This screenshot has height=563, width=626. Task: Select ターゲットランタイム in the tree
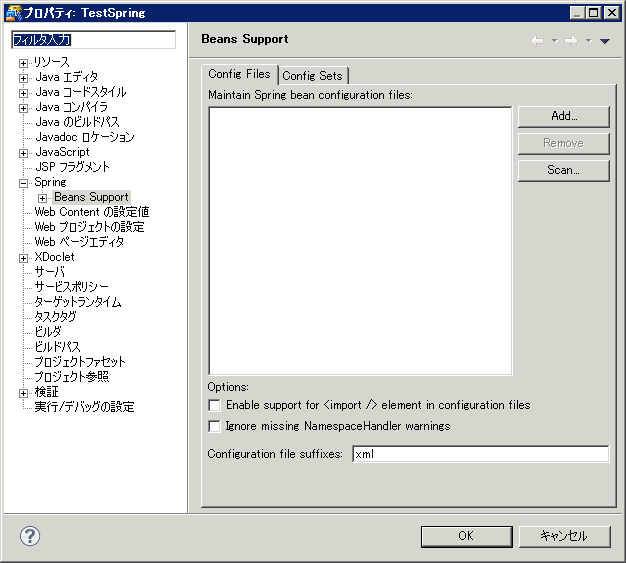pyautogui.click(x=78, y=302)
